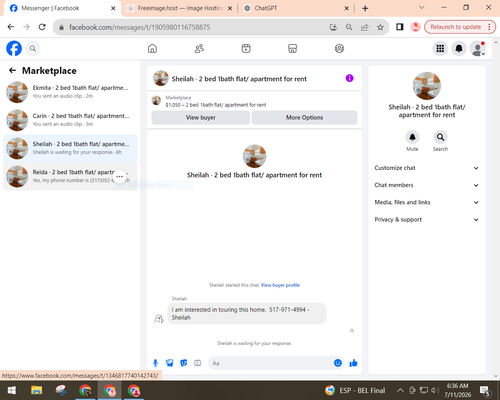The width and height of the screenshot is (500, 400).
Task: Open a new browser tab
Action: tap(365, 8)
